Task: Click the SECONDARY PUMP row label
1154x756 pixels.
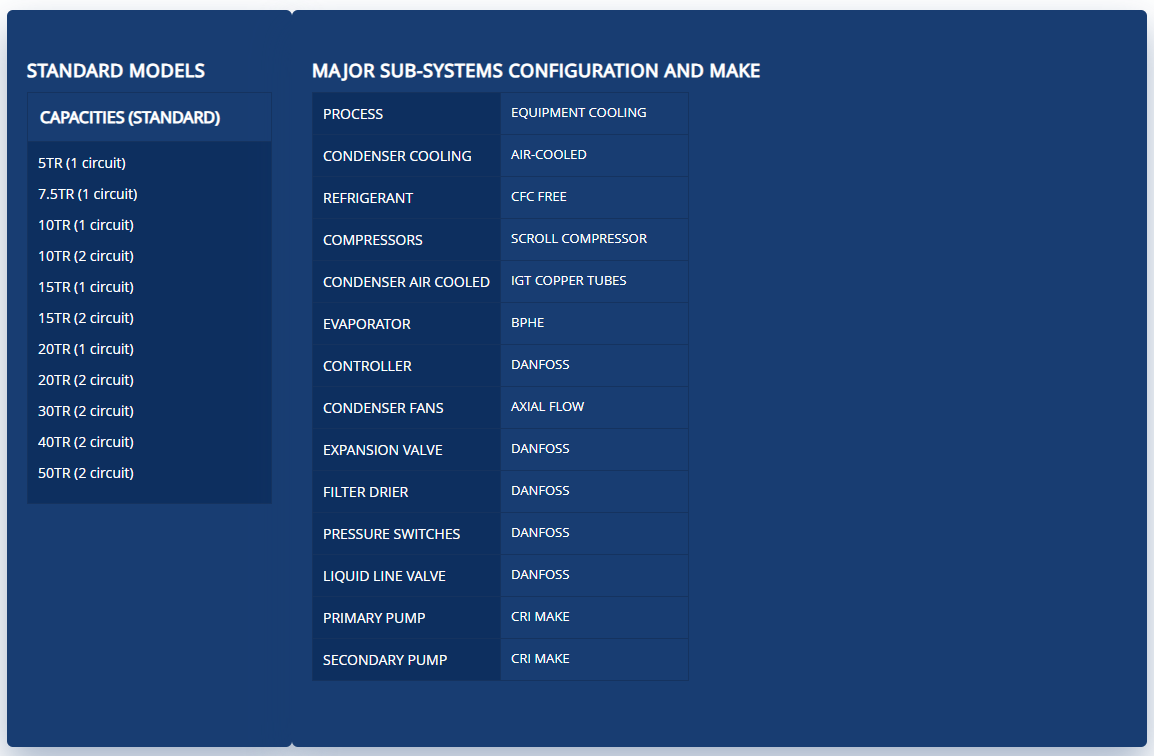Action: [385, 660]
